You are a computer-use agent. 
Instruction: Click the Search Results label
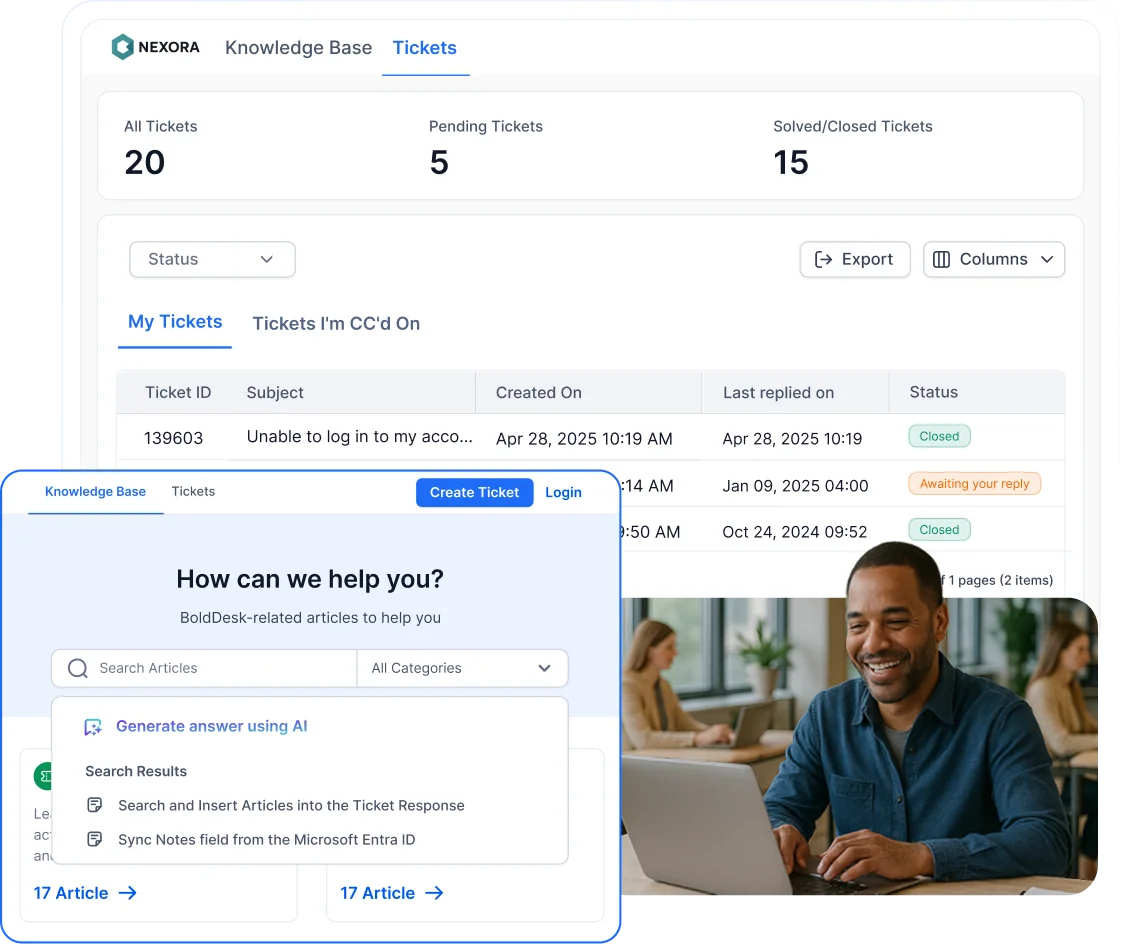tap(136, 771)
